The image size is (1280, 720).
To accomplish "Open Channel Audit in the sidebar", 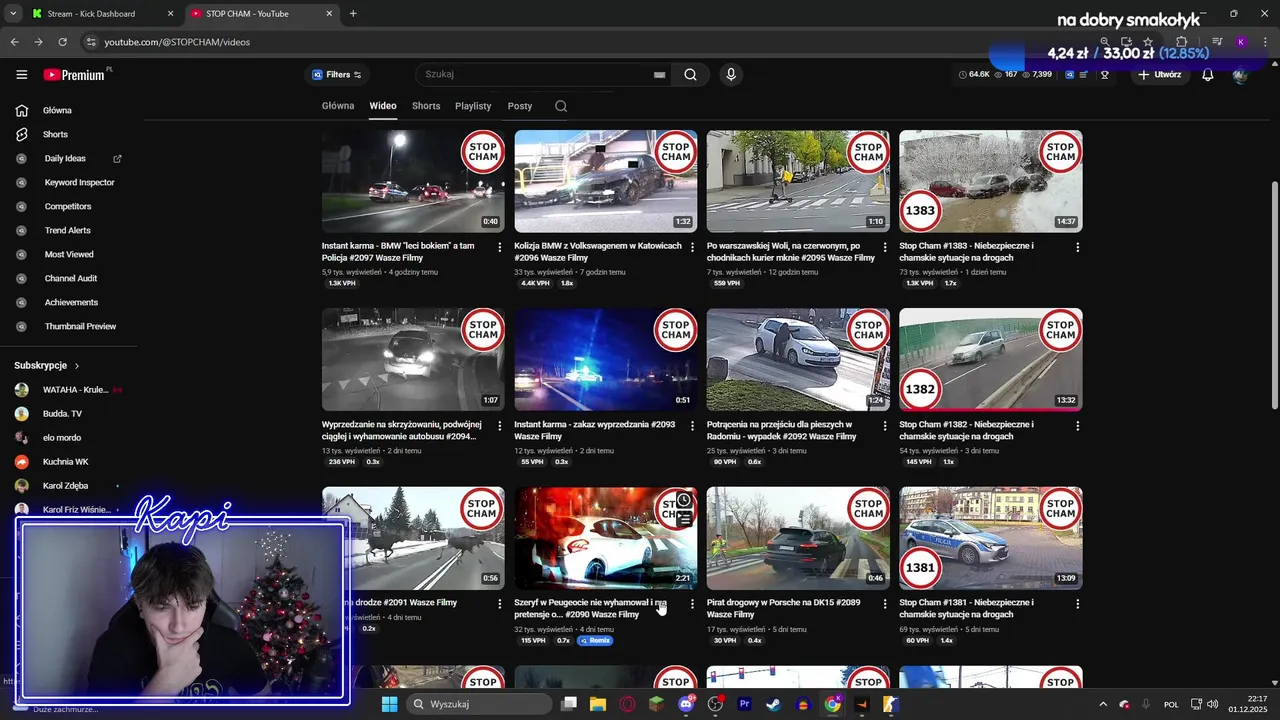I will (x=69, y=278).
